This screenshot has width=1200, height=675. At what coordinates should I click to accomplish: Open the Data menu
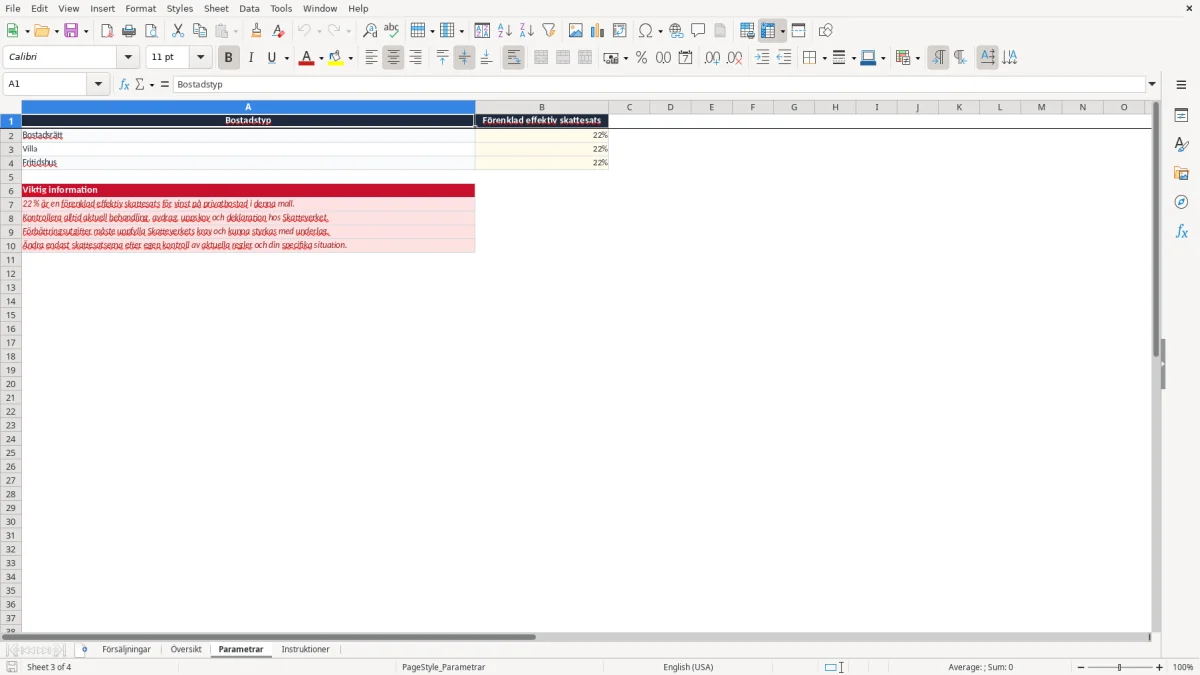249,8
